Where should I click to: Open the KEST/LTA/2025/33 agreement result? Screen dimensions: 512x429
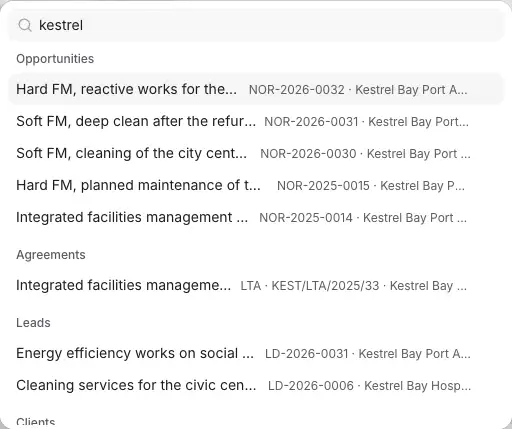click(x=256, y=285)
